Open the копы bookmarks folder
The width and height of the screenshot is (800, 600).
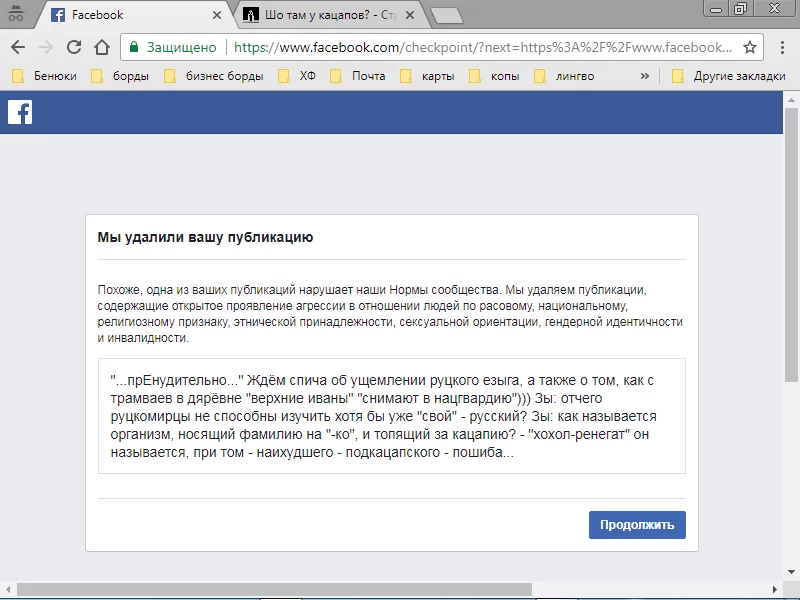(494, 76)
